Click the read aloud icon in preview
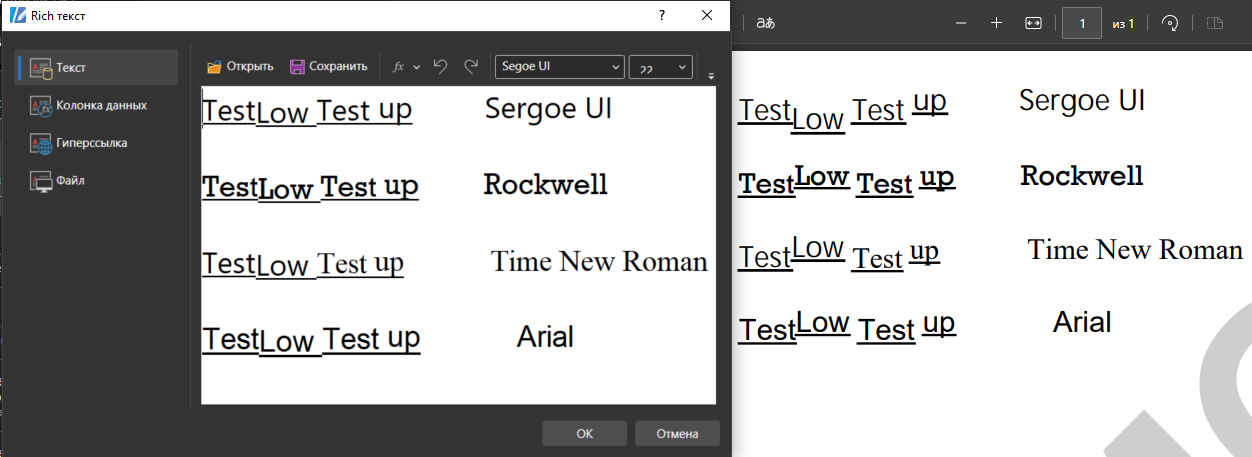Image resolution: width=1252 pixels, height=457 pixels. (x=766, y=23)
